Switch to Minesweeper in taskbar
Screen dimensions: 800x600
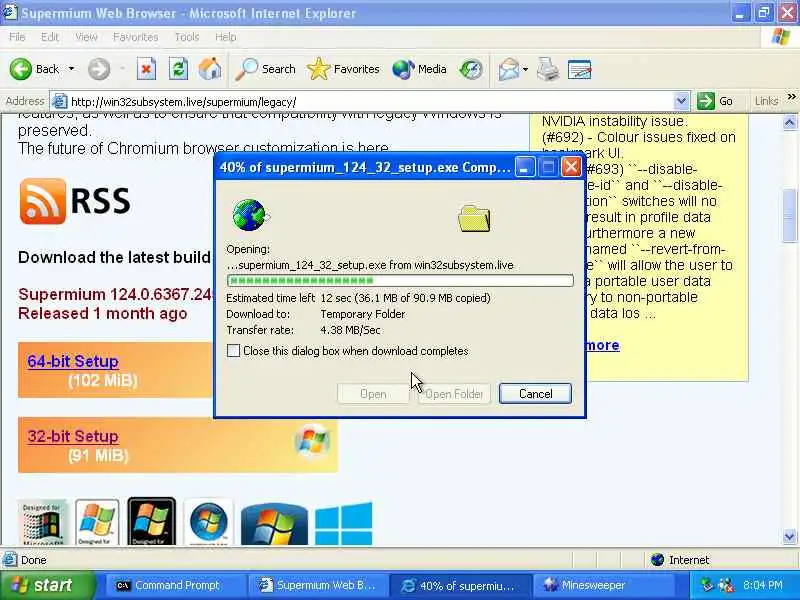[x=602, y=585]
